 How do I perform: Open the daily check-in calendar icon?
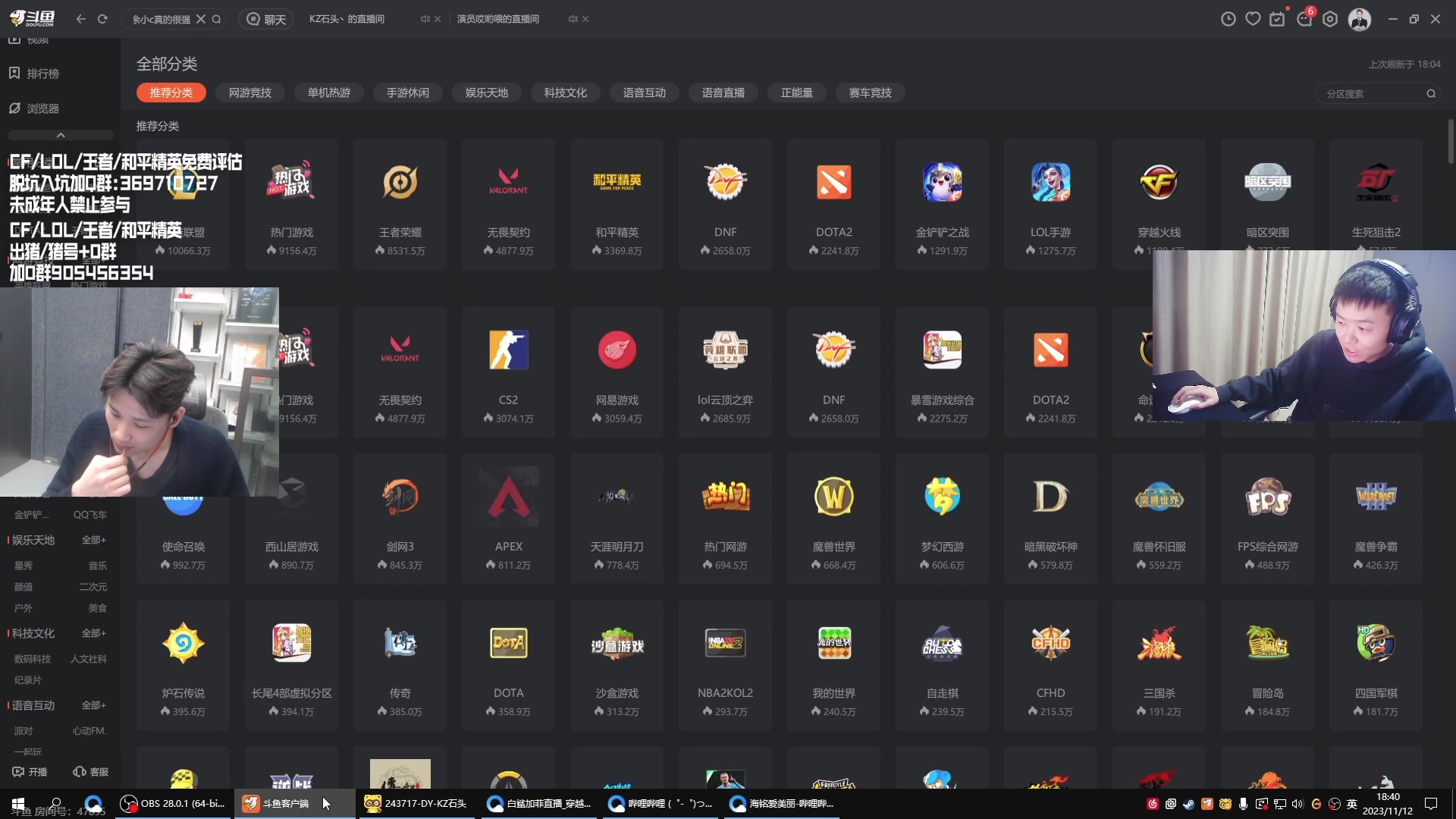(1278, 19)
